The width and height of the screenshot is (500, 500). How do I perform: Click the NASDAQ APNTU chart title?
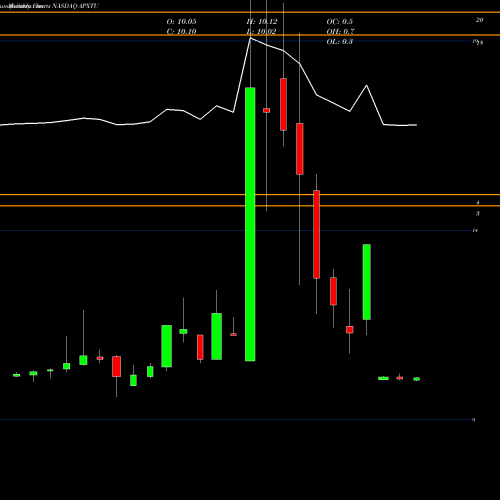click(x=75, y=6)
